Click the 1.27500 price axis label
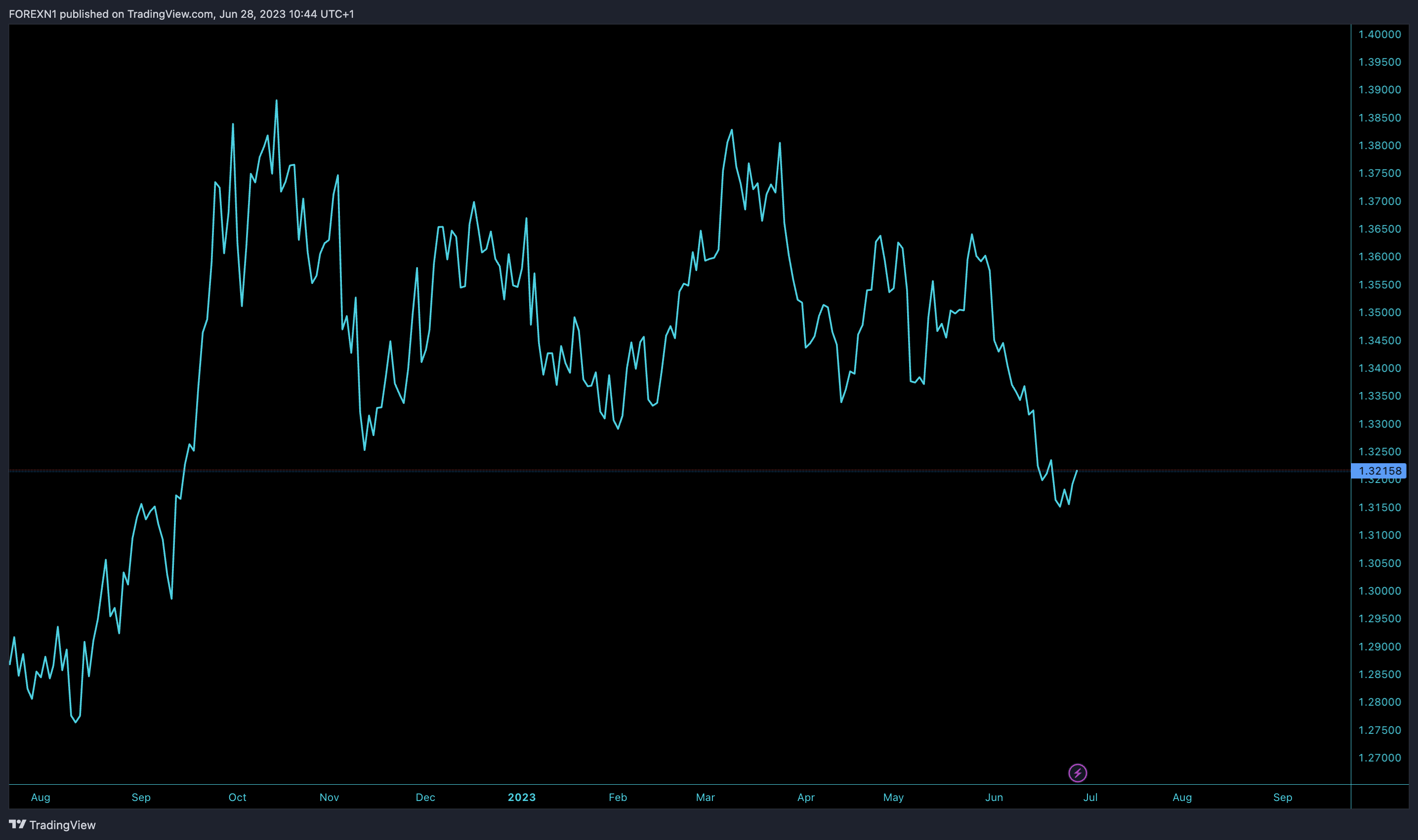Viewport: 1418px width, 840px height. [x=1379, y=730]
